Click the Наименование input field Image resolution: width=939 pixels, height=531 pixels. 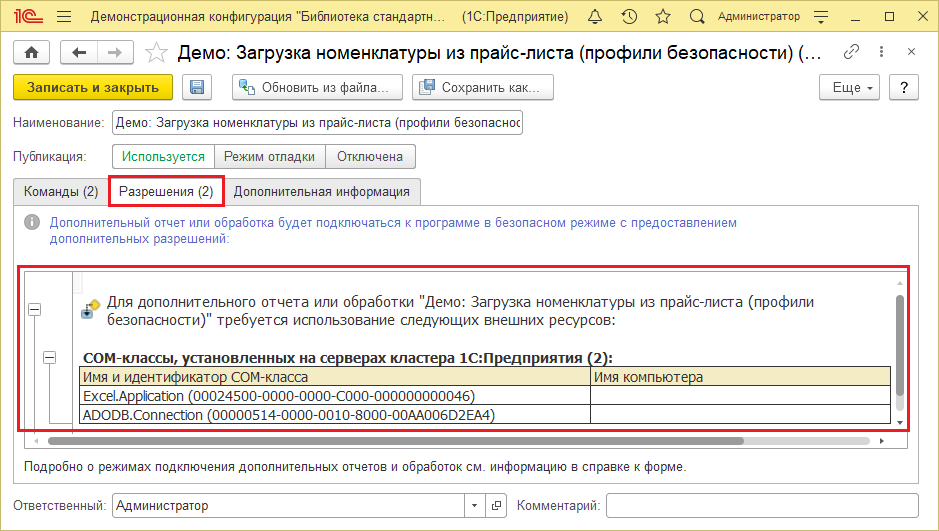coord(317,123)
